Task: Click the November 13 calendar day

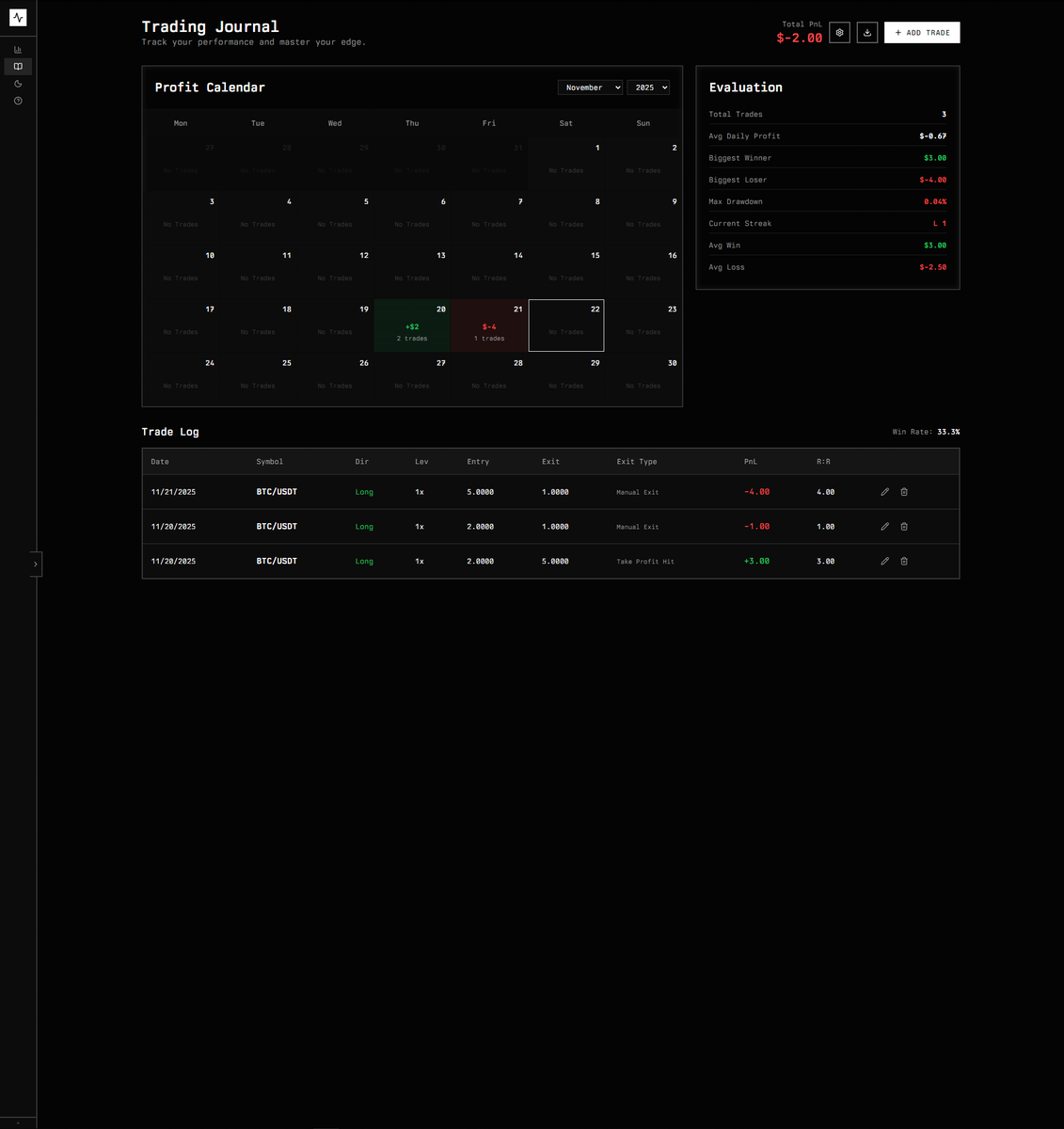Action: click(x=412, y=271)
